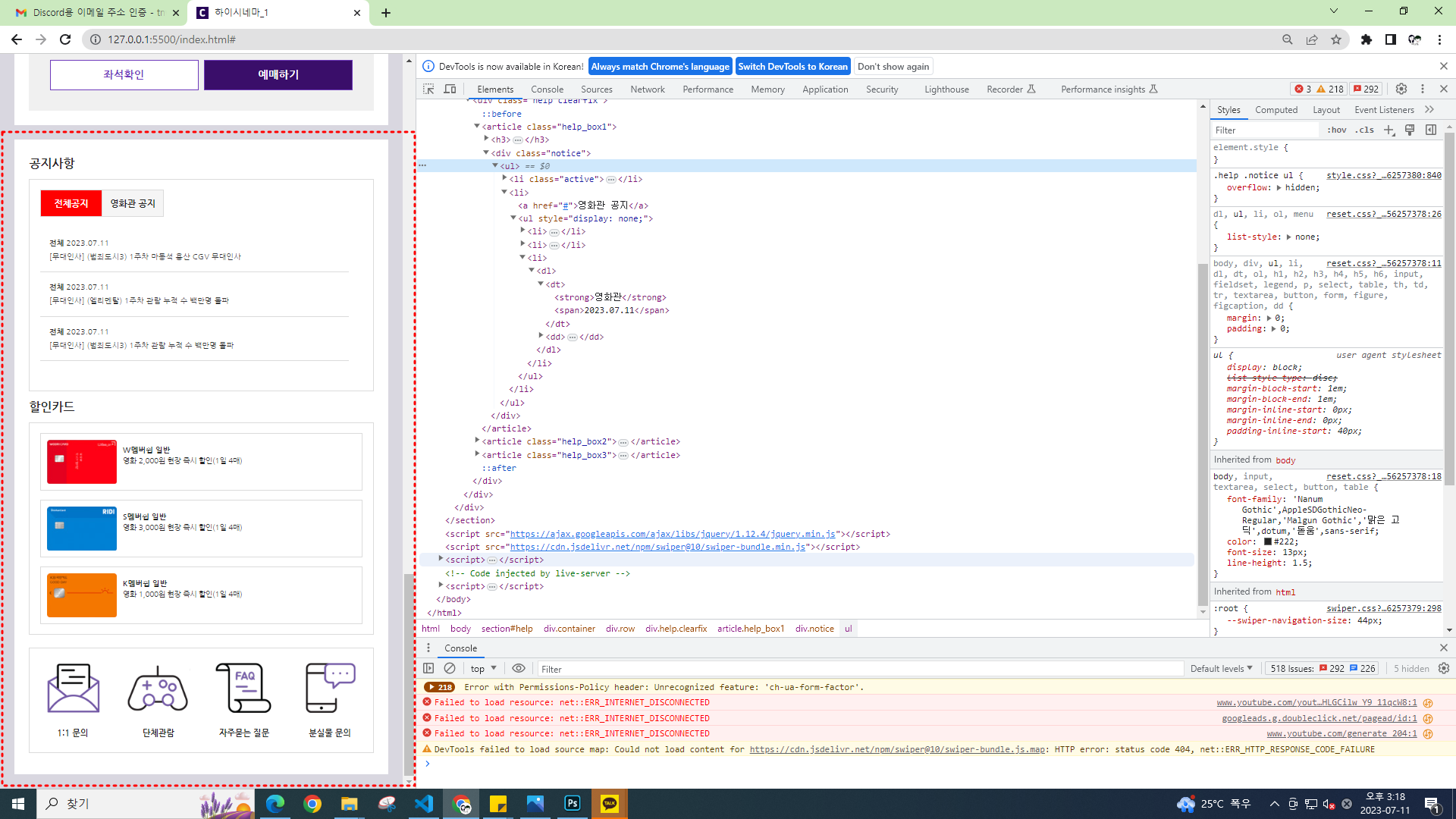This screenshot has width=1456, height=819.
Task: Click the clear console icon
Action: tap(450, 668)
